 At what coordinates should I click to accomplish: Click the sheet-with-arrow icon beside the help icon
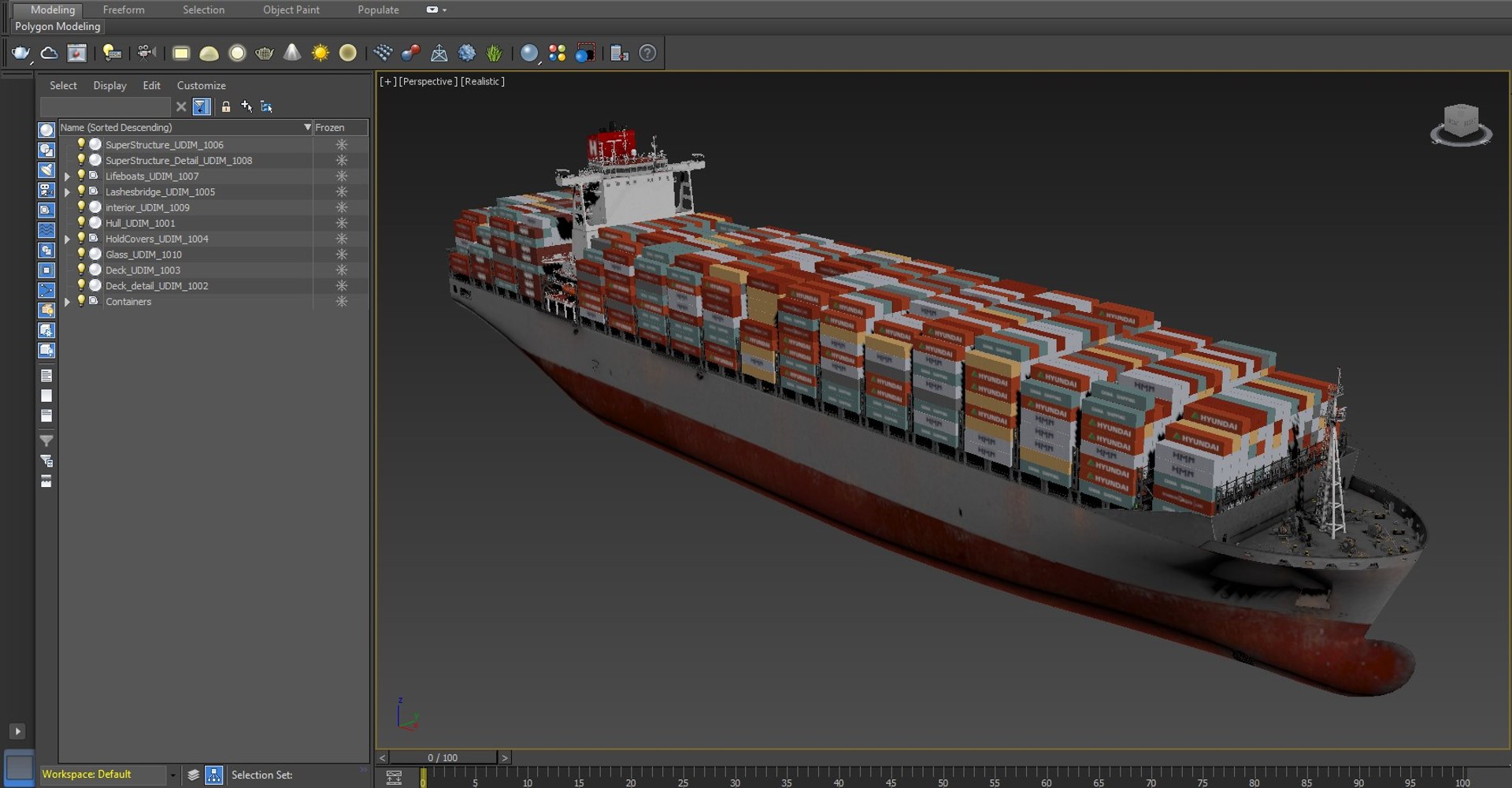tap(619, 53)
